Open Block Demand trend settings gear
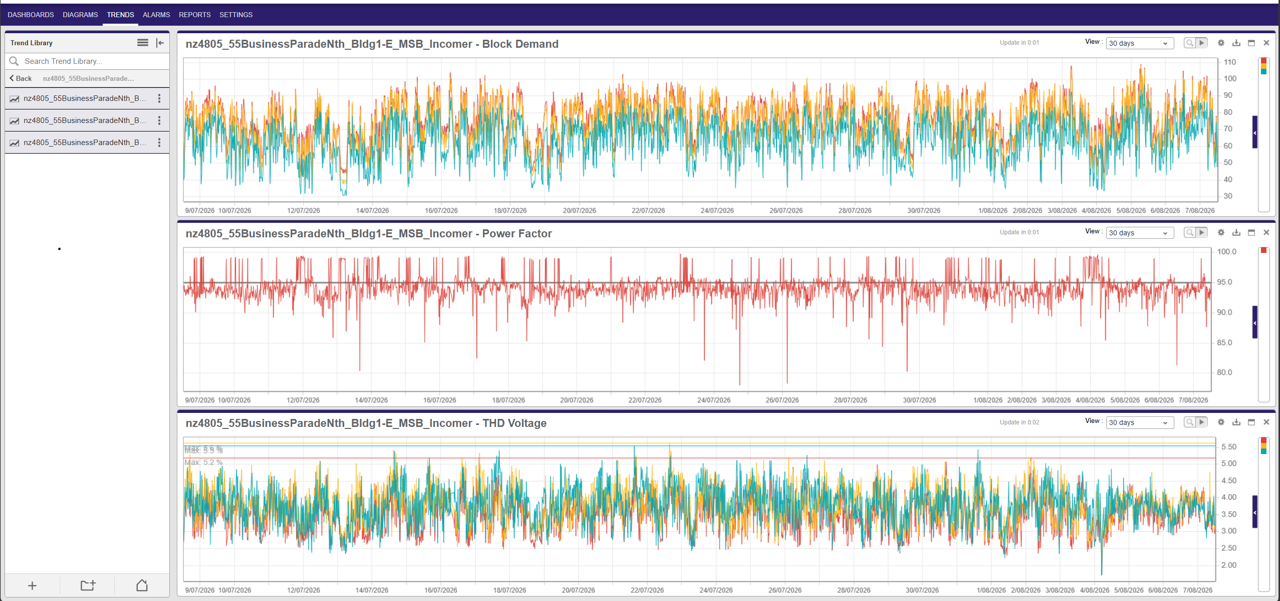This screenshot has height=601, width=1280. click(1221, 43)
